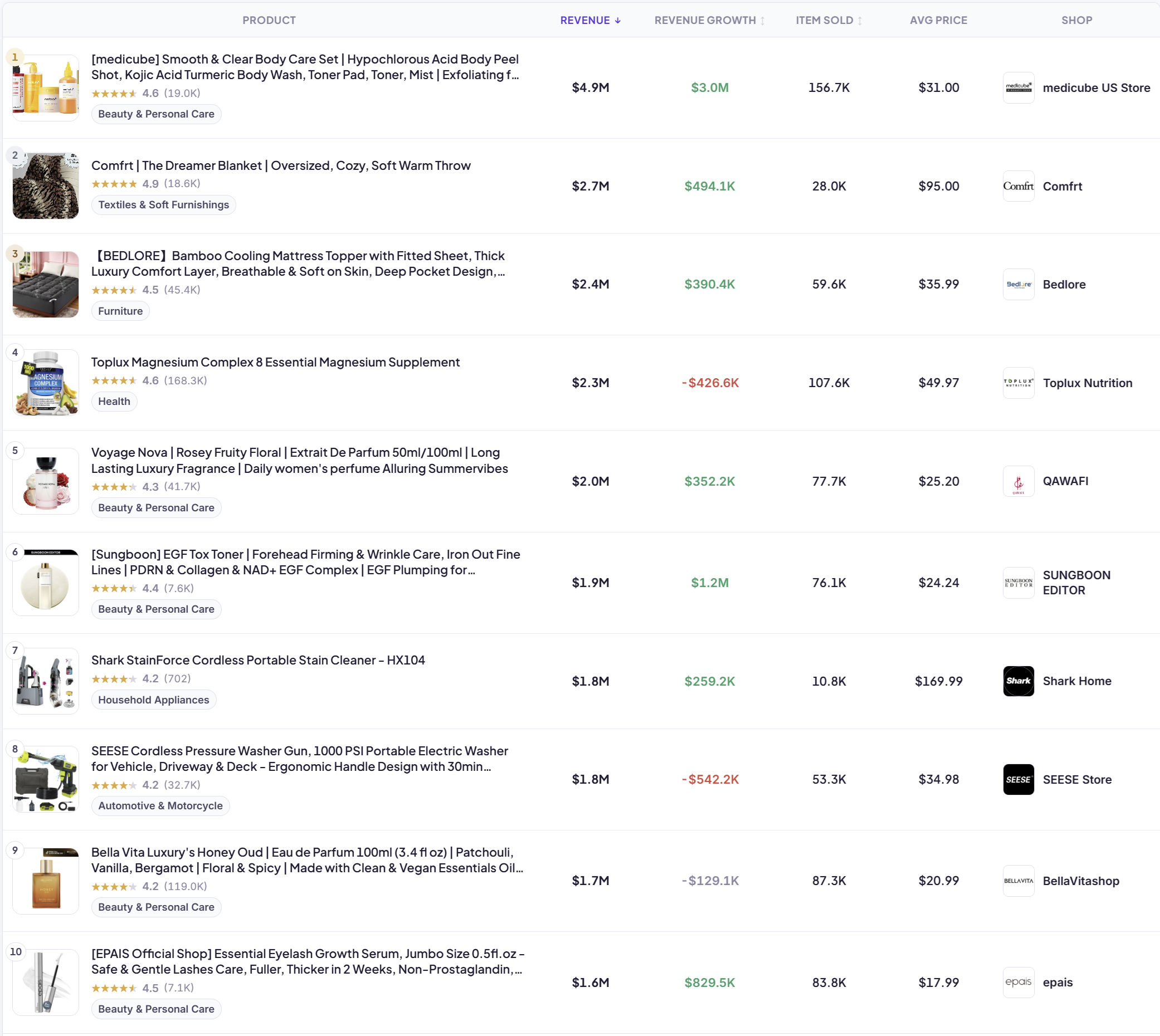View BEDLORE mattress topper image

46,284
